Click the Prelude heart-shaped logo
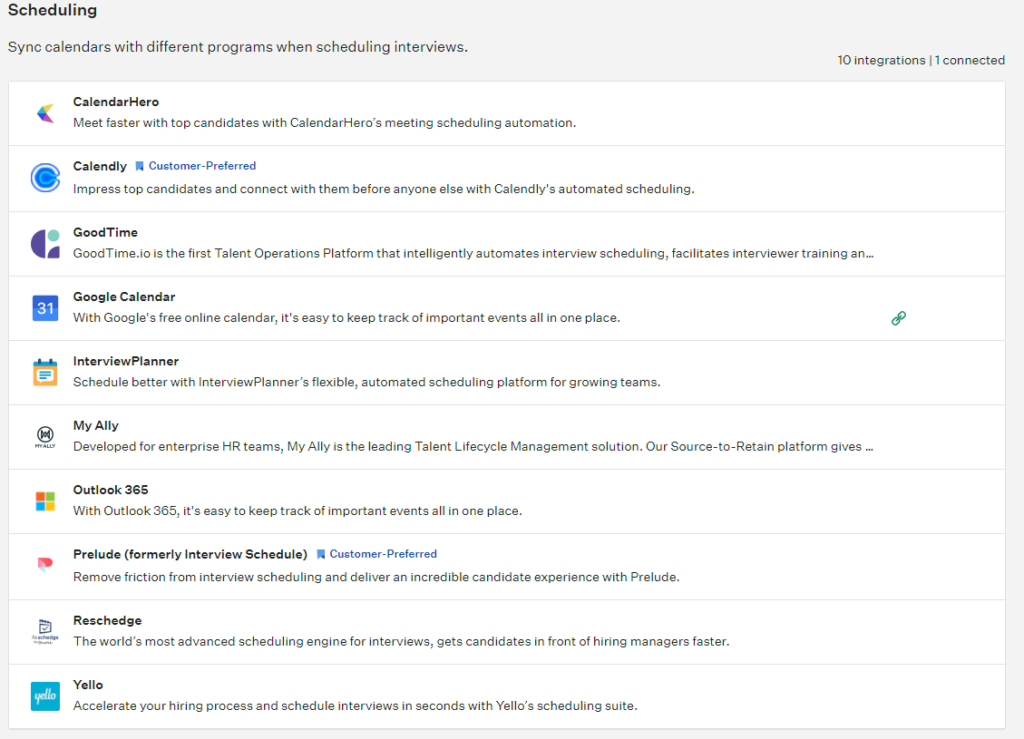This screenshot has width=1024, height=739. coord(44,565)
